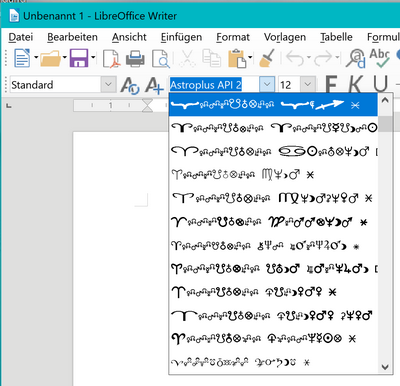400x386 pixels.
Task: Click the New document icon
Action: (x=22, y=58)
